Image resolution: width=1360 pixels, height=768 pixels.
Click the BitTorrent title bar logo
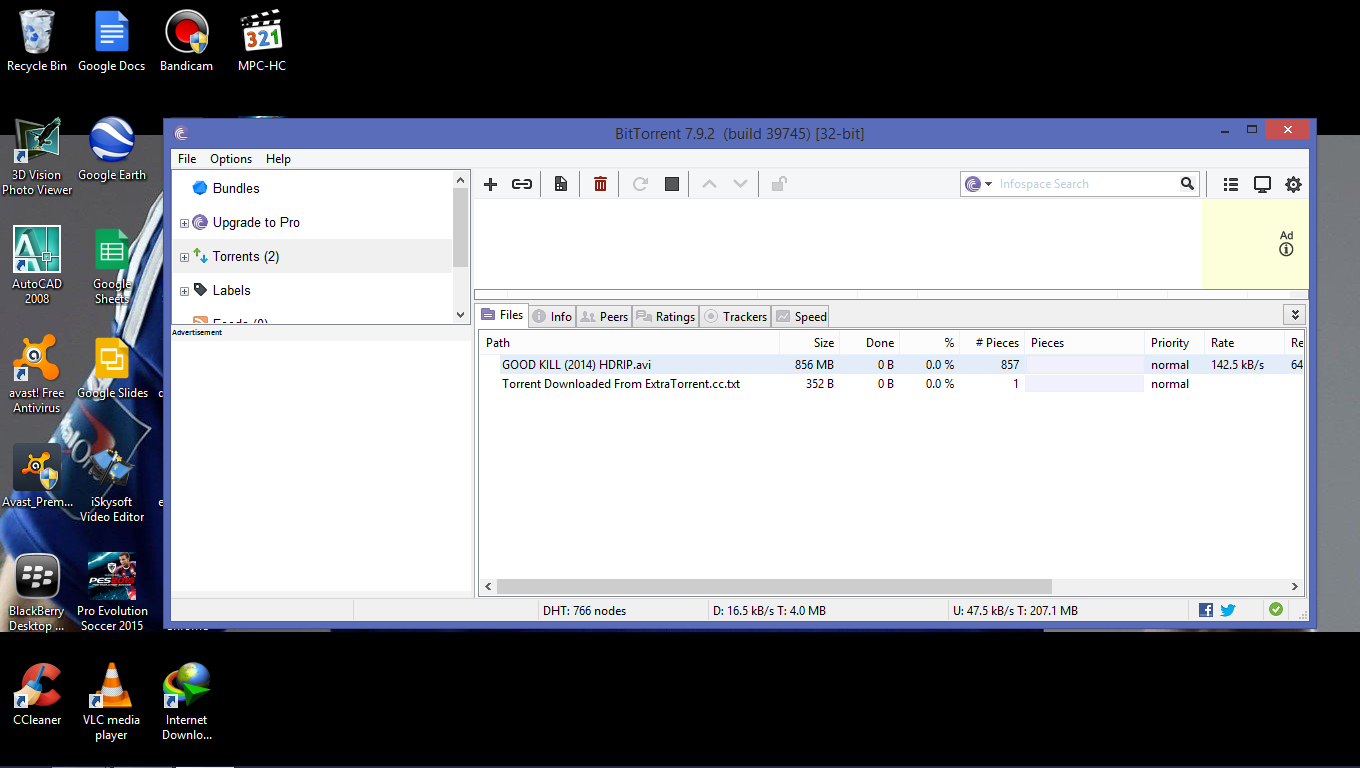click(181, 134)
